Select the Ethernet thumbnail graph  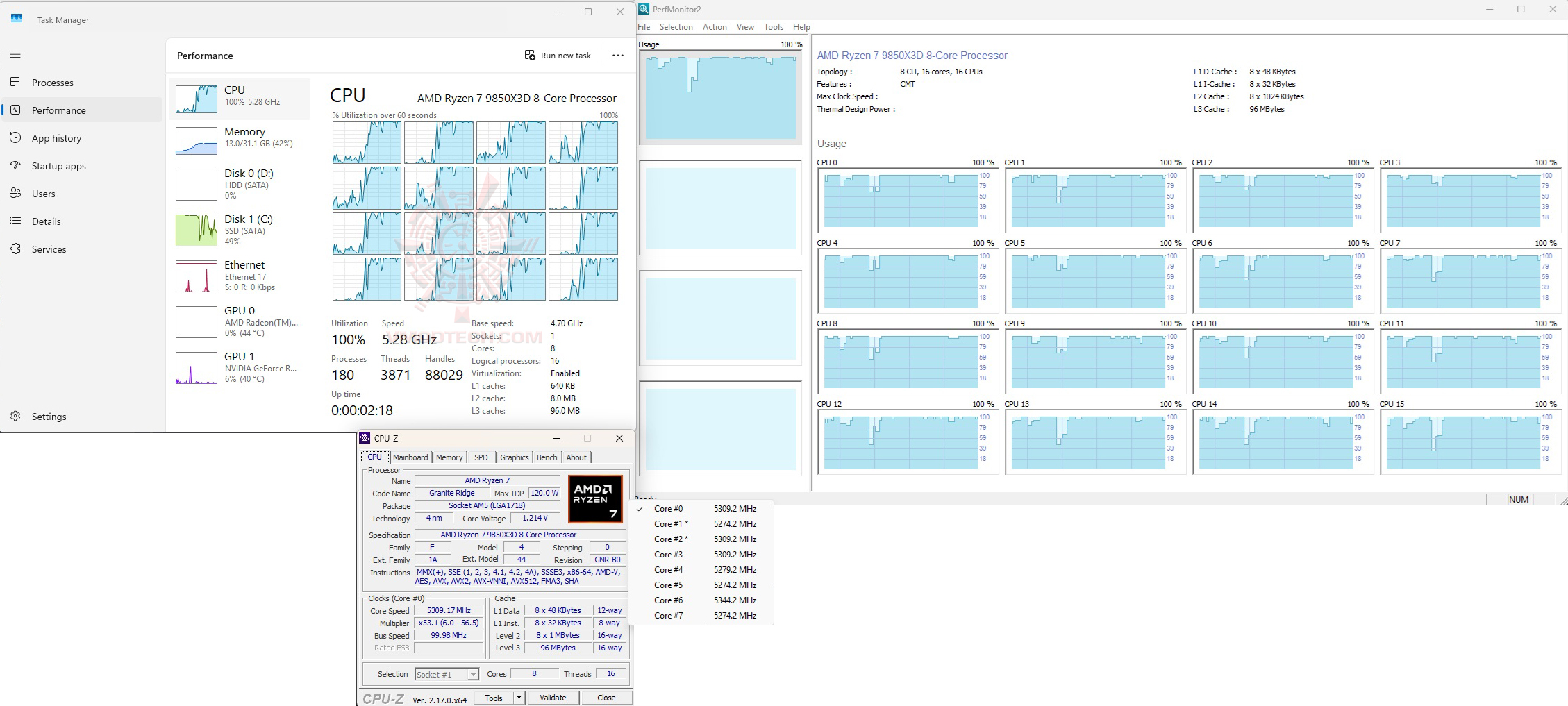click(197, 276)
